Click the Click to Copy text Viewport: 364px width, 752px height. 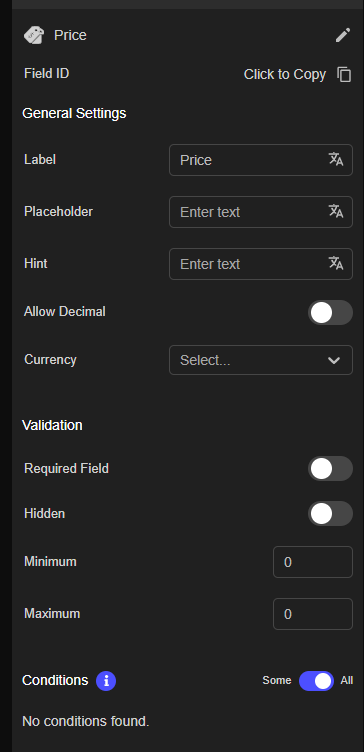tap(285, 74)
